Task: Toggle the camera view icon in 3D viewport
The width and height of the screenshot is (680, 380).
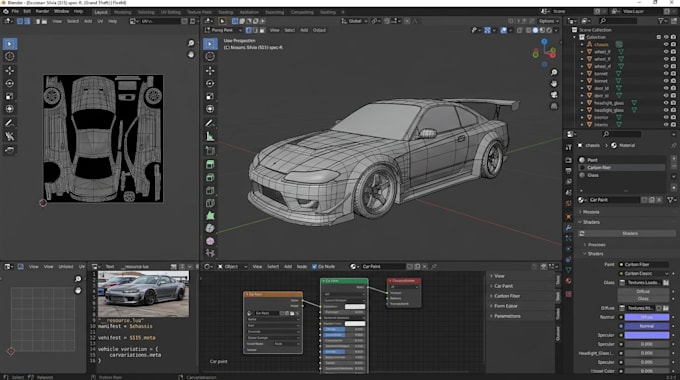Action: point(554,95)
